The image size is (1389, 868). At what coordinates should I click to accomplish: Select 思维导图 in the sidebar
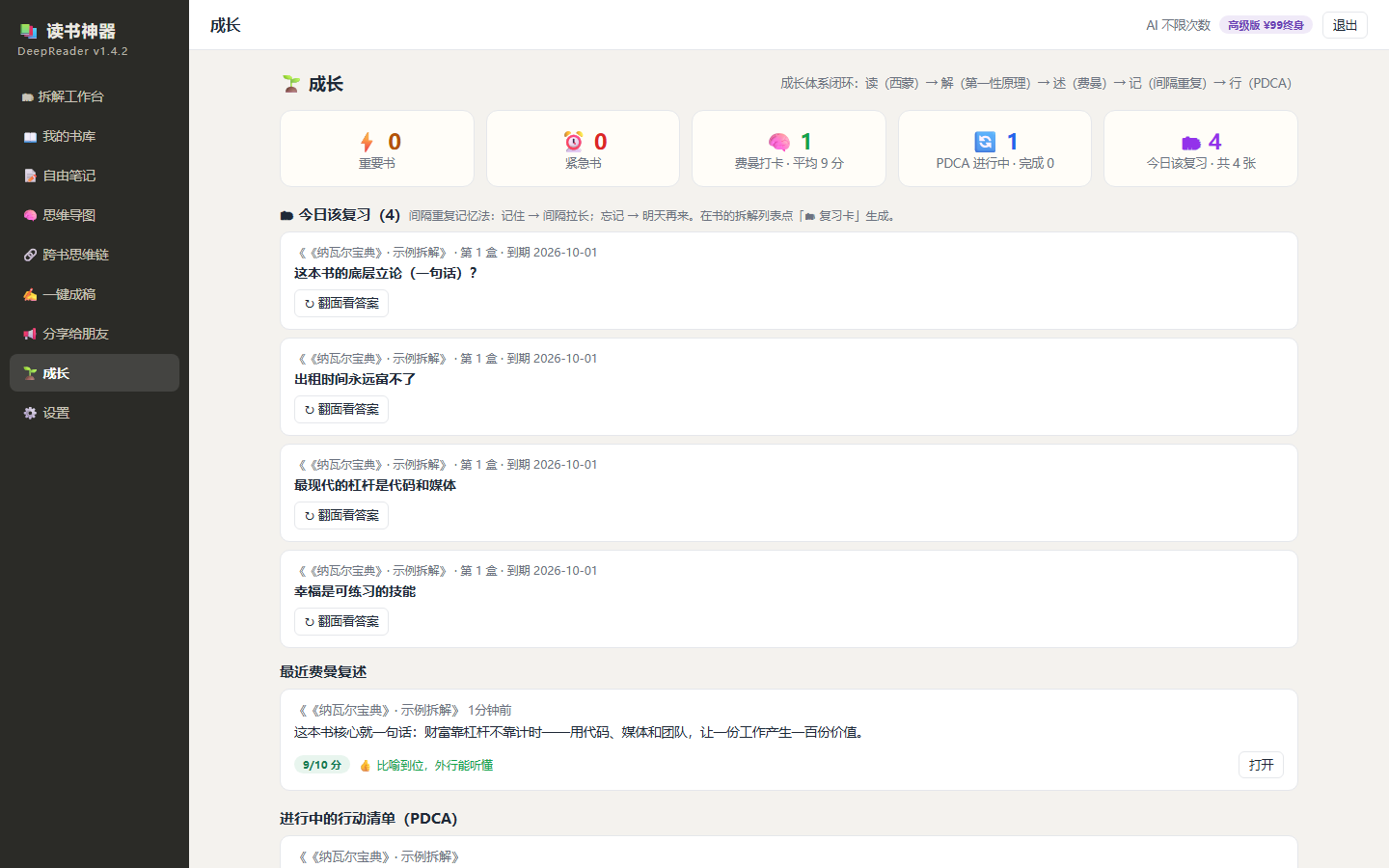click(95, 215)
